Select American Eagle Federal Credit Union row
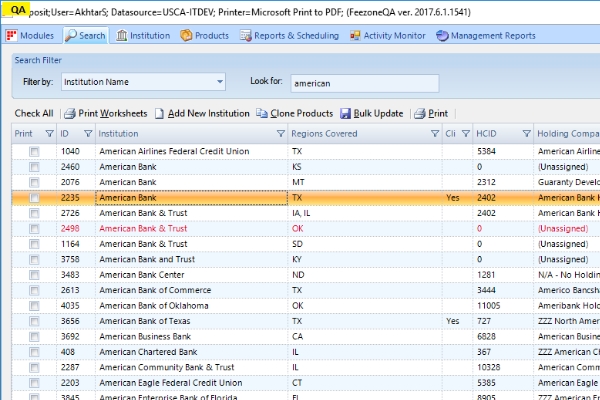This screenshot has width=600, height=400. pyautogui.click(x=306, y=383)
